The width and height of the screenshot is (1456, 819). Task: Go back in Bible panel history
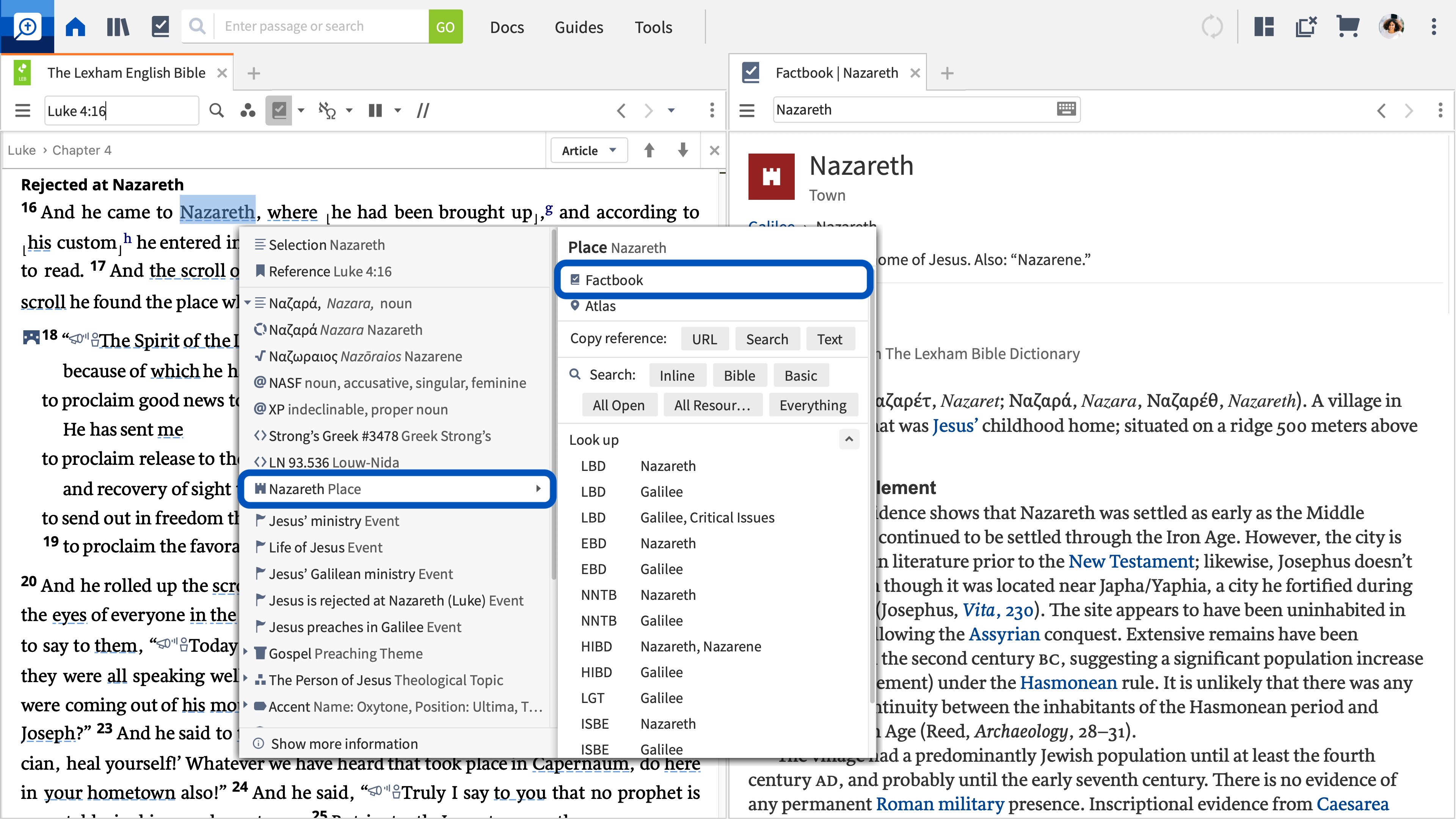pyautogui.click(x=621, y=110)
